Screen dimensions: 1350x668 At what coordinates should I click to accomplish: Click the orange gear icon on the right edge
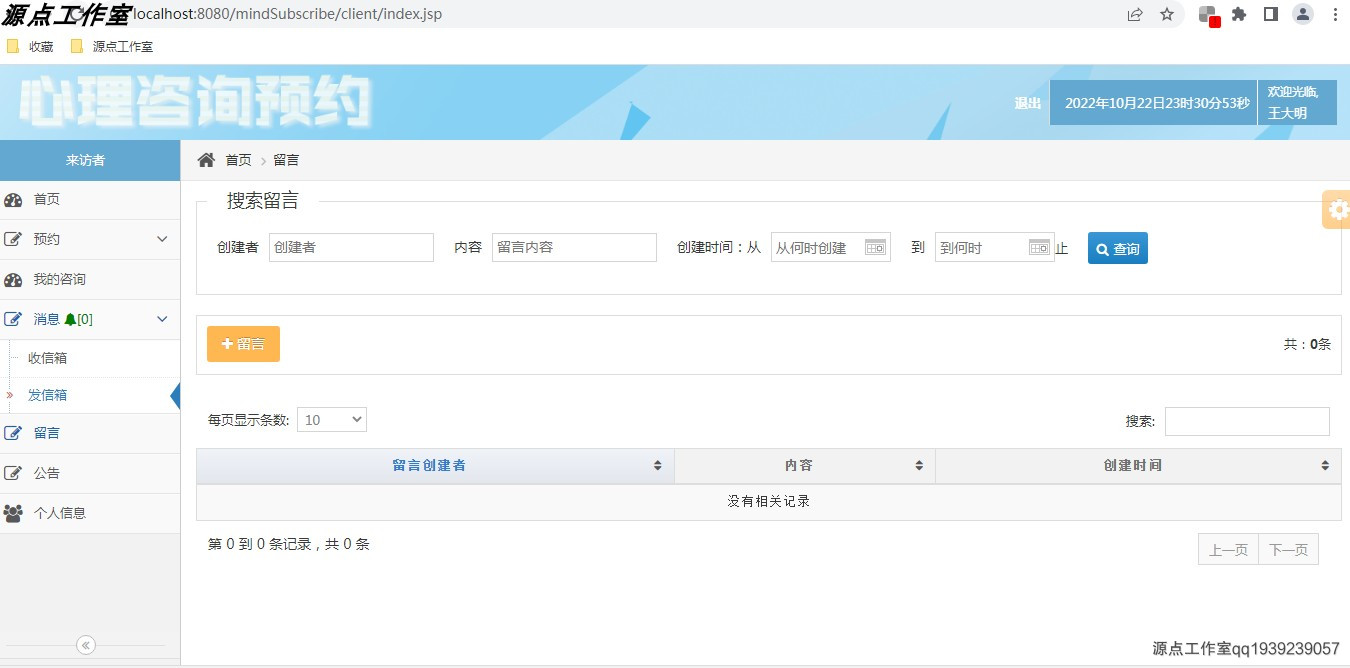pos(1337,209)
